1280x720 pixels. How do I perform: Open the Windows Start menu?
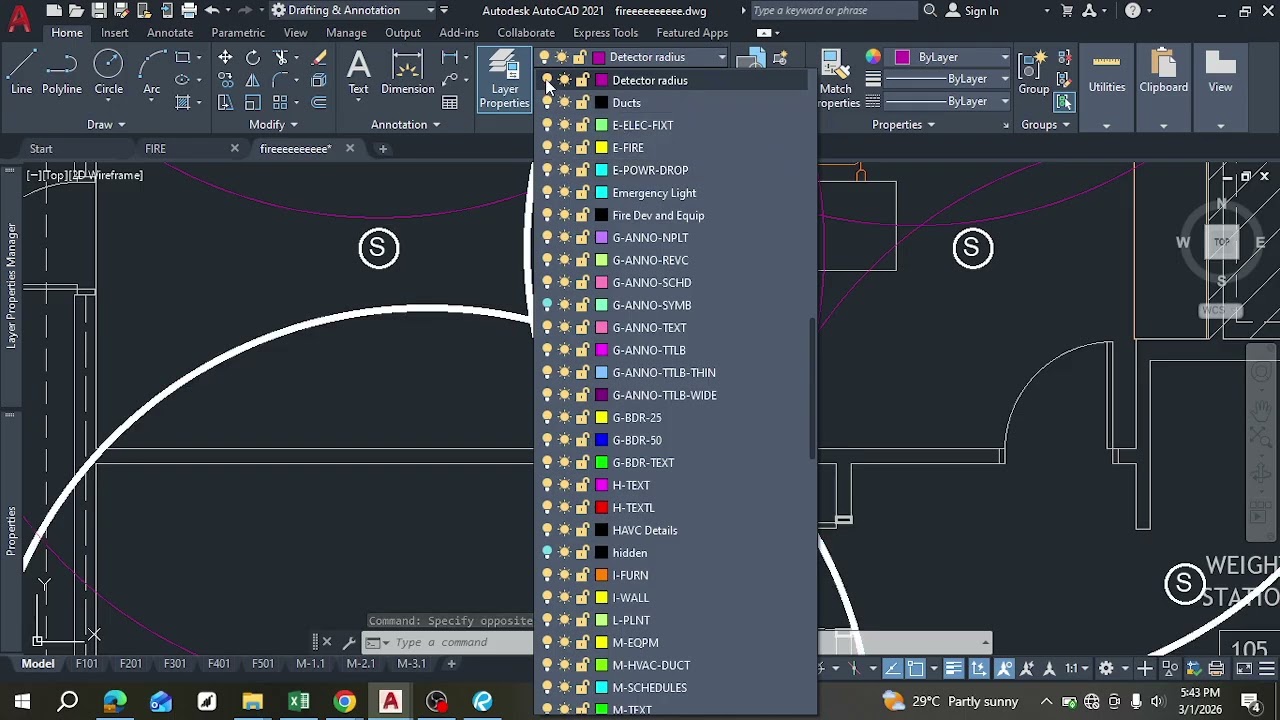22,701
